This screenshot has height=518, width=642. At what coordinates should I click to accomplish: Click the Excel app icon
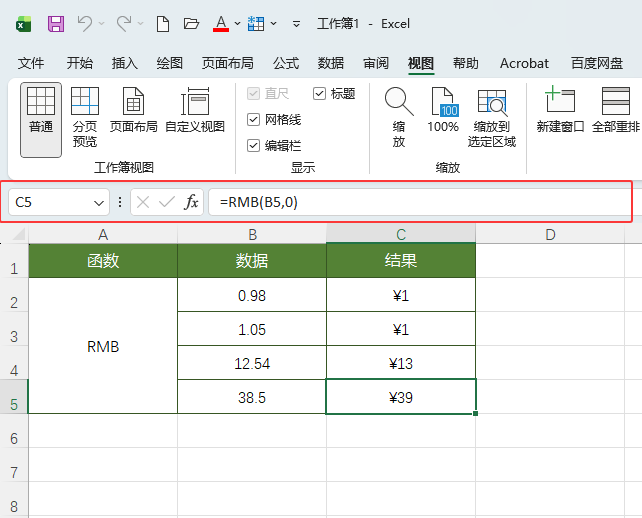click(x=24, y=24)
